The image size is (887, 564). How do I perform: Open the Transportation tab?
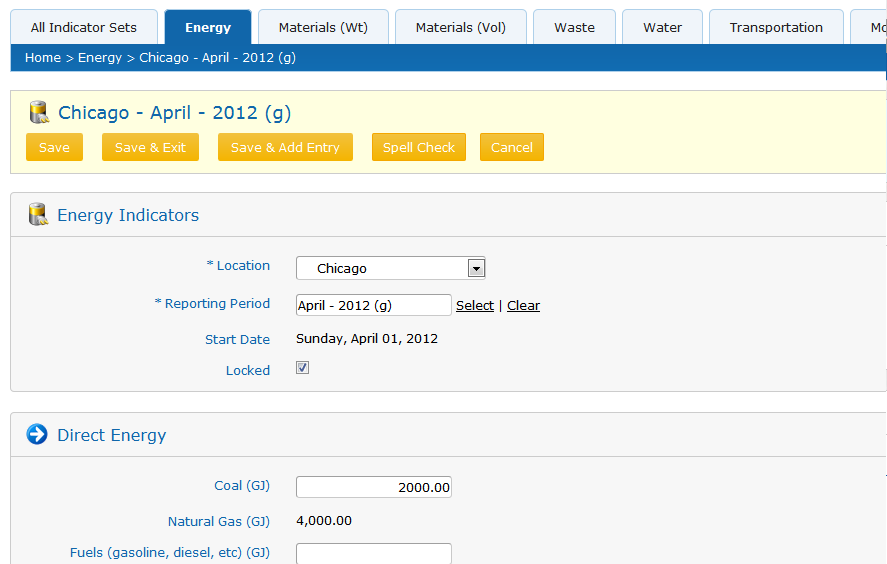pos(776,27)
